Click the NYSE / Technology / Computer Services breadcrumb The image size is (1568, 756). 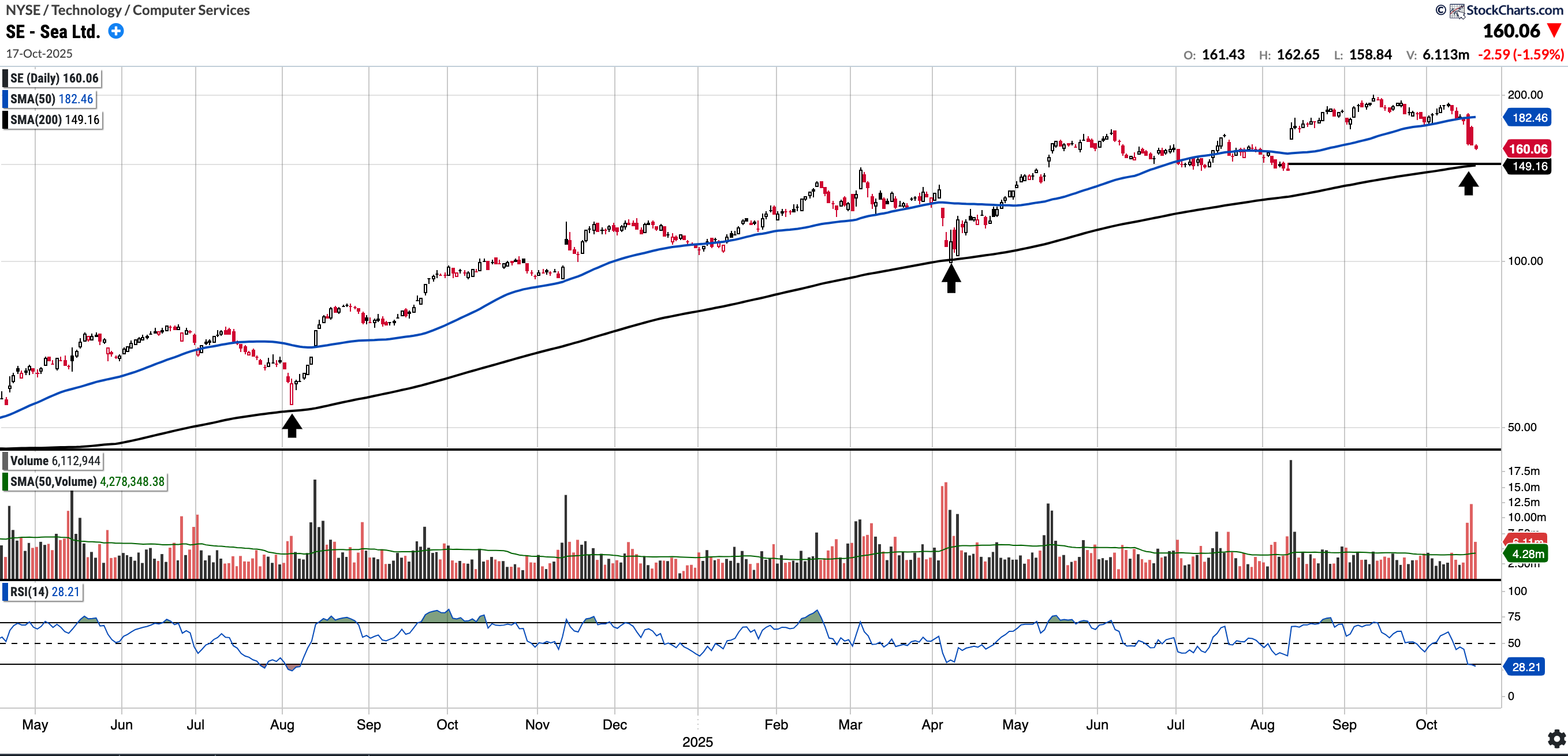pyautogui.click(x=128, y=10)
